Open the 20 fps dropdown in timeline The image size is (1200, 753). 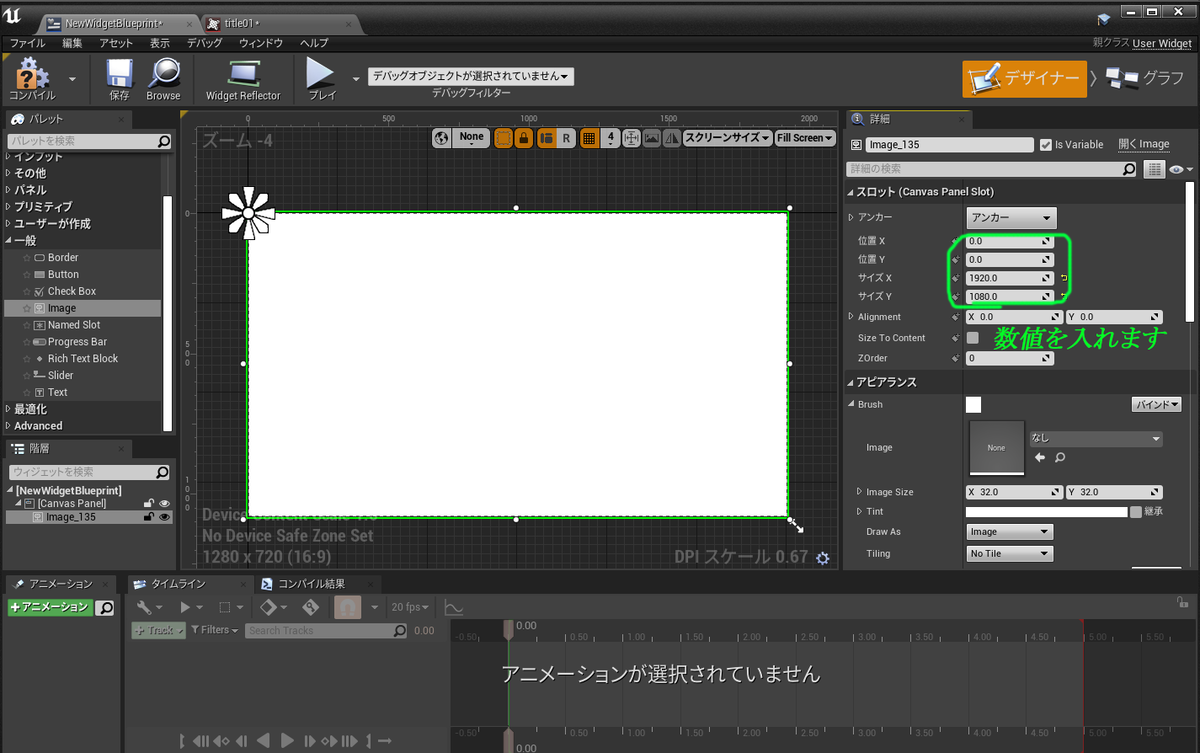tap(412, 607)
